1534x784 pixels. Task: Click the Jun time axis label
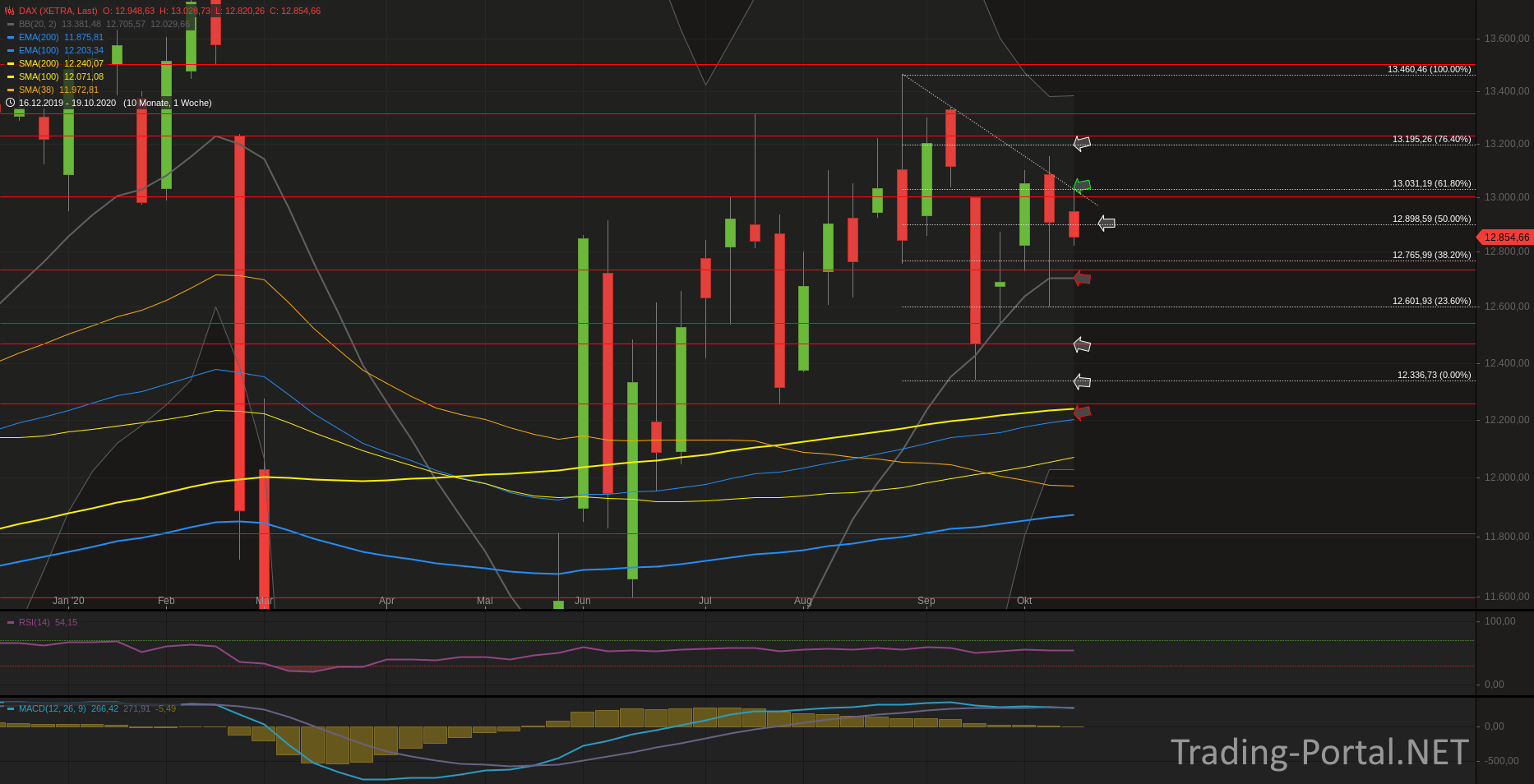pos(583,601)
